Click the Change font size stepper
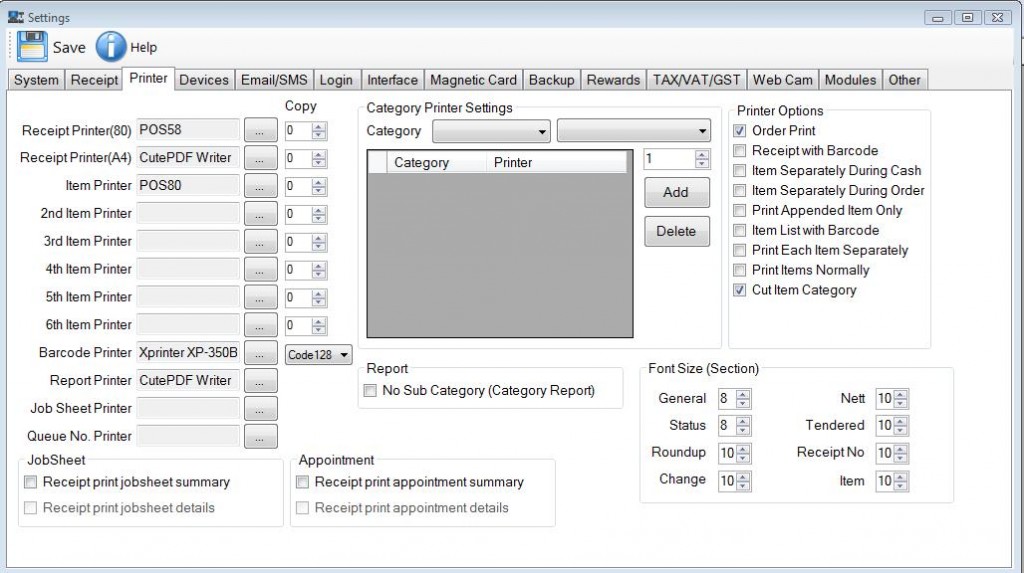 click(743, 481)
